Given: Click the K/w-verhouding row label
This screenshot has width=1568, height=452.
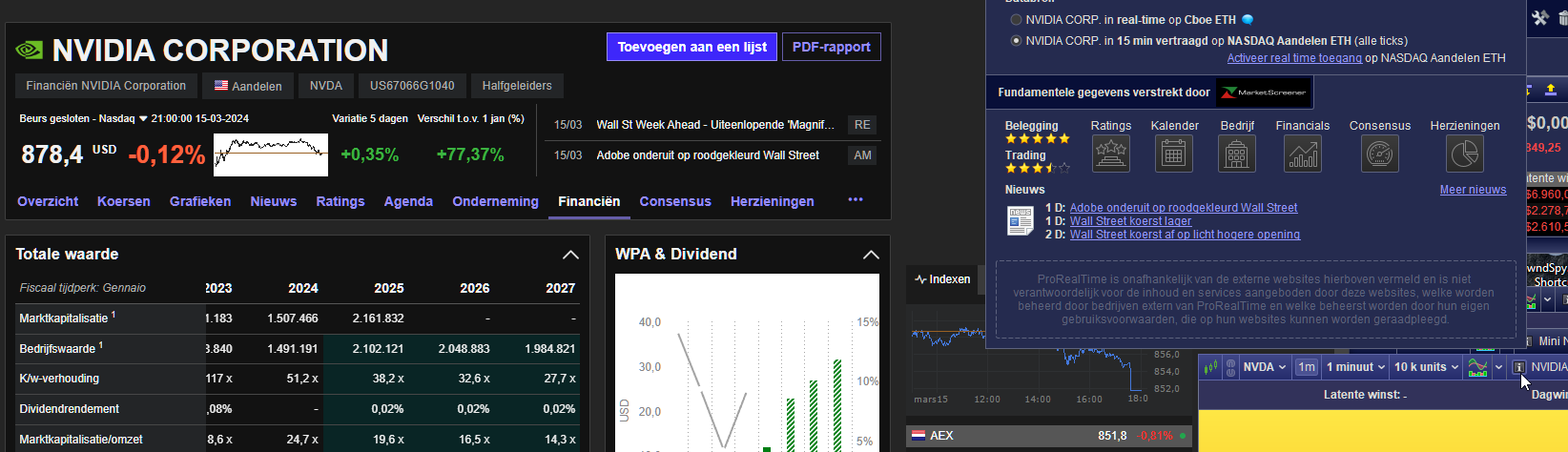Looking at the screenshot, I should [59, 379].
